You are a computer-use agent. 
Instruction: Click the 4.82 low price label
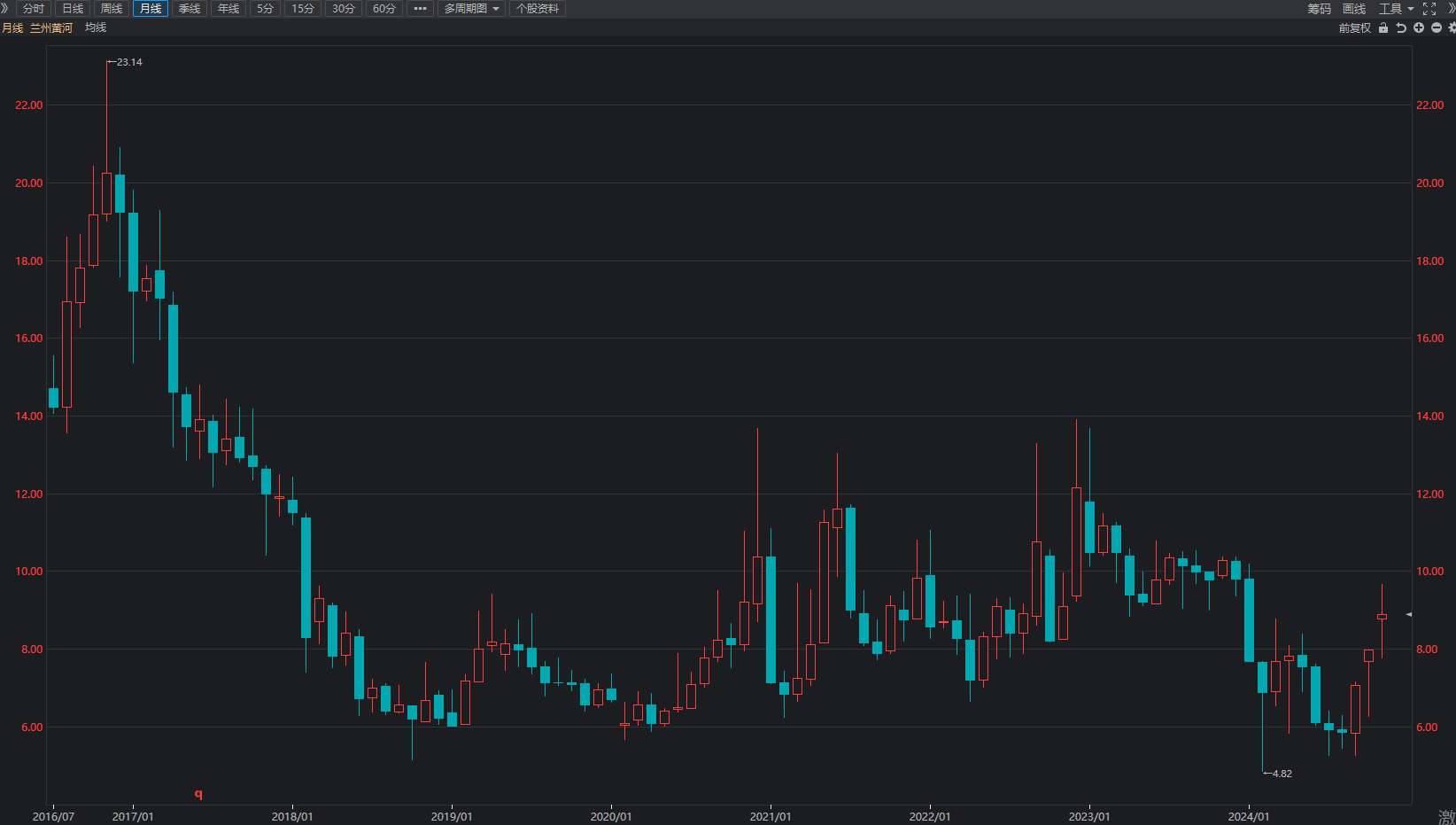(x=1282, y=774)
